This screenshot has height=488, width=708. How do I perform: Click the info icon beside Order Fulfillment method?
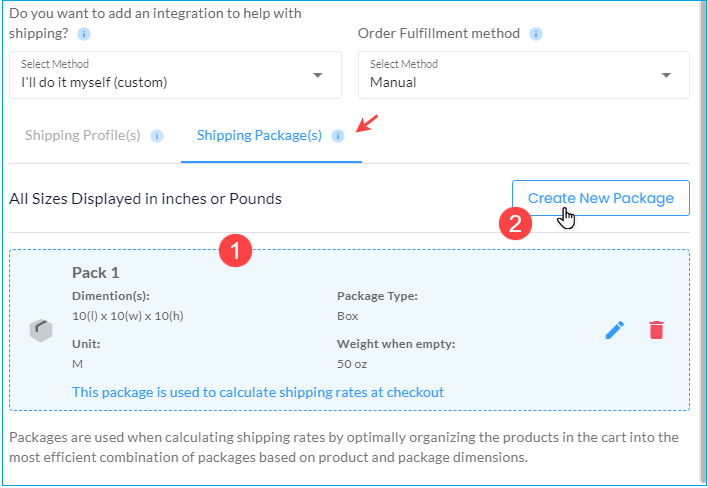[x=536, y=34]
